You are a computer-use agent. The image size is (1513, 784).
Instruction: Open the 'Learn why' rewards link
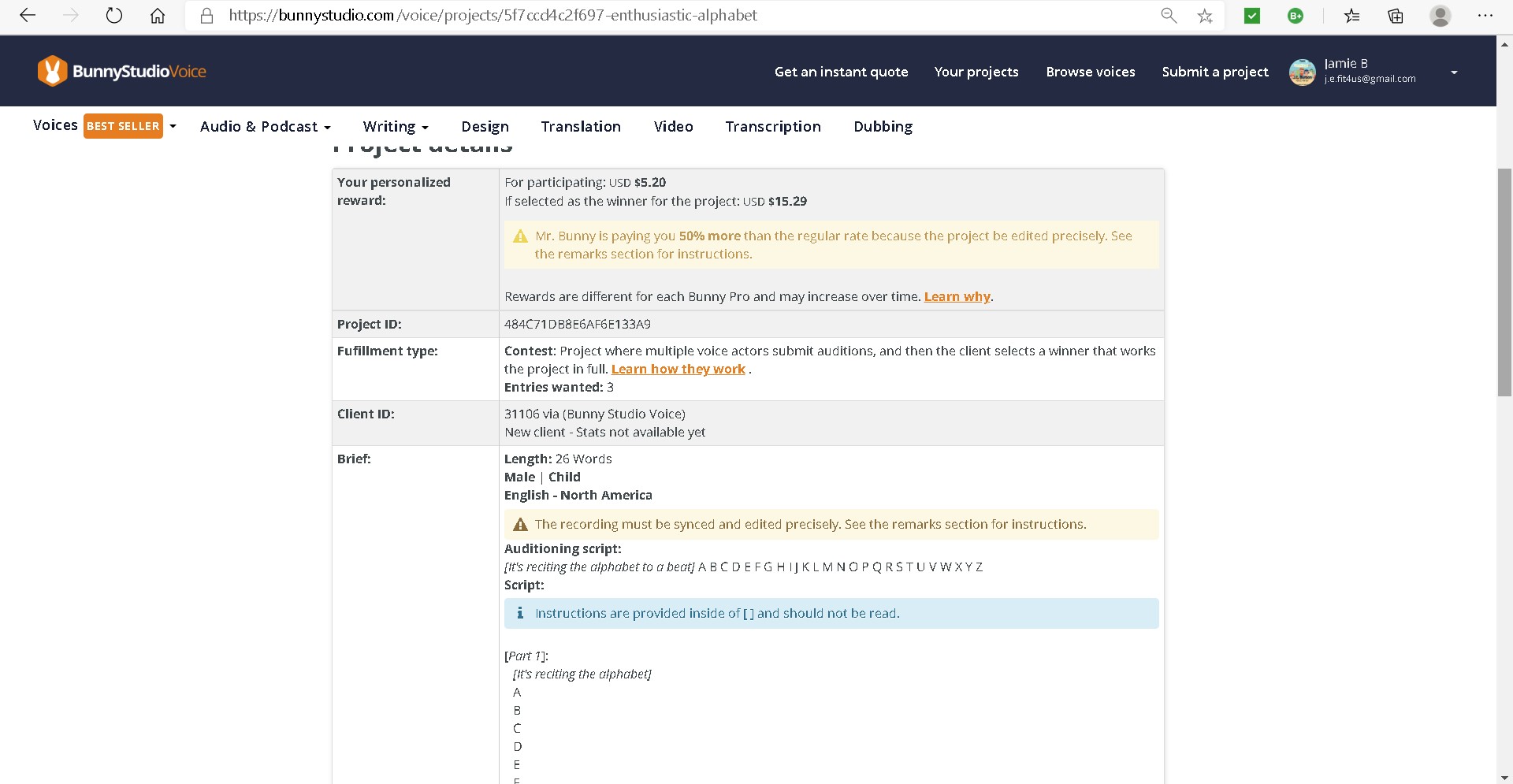point(957,297)
